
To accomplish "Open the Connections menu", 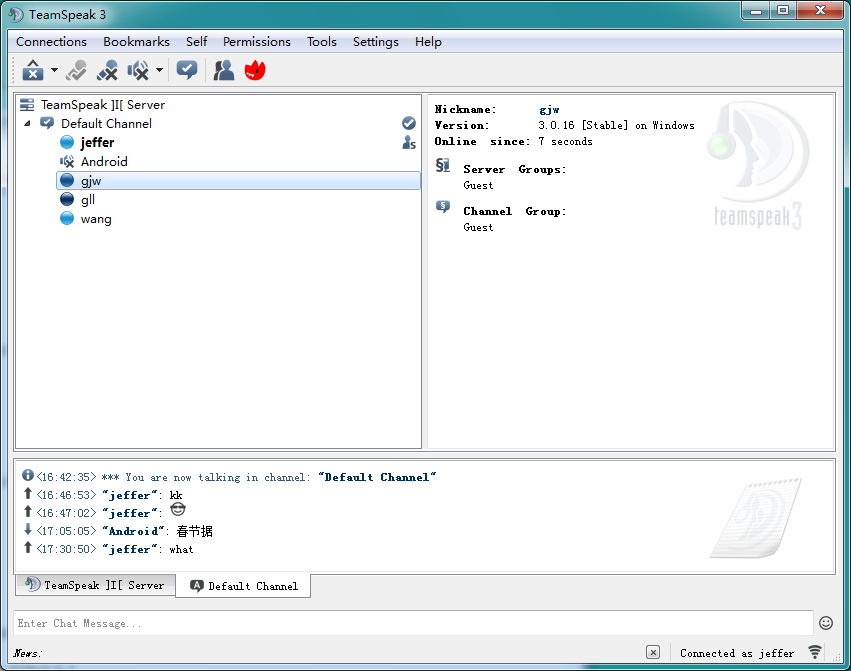I will [x=51, y=42].
